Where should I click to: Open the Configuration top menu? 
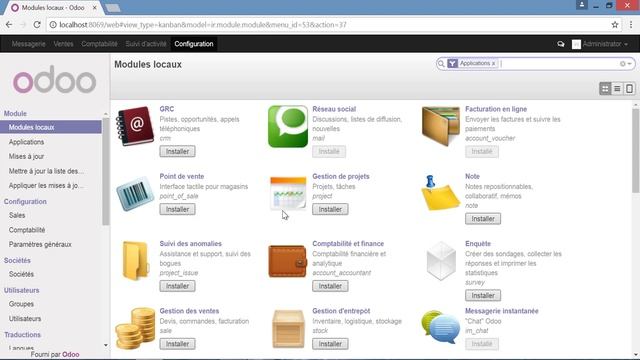point(194,44)
